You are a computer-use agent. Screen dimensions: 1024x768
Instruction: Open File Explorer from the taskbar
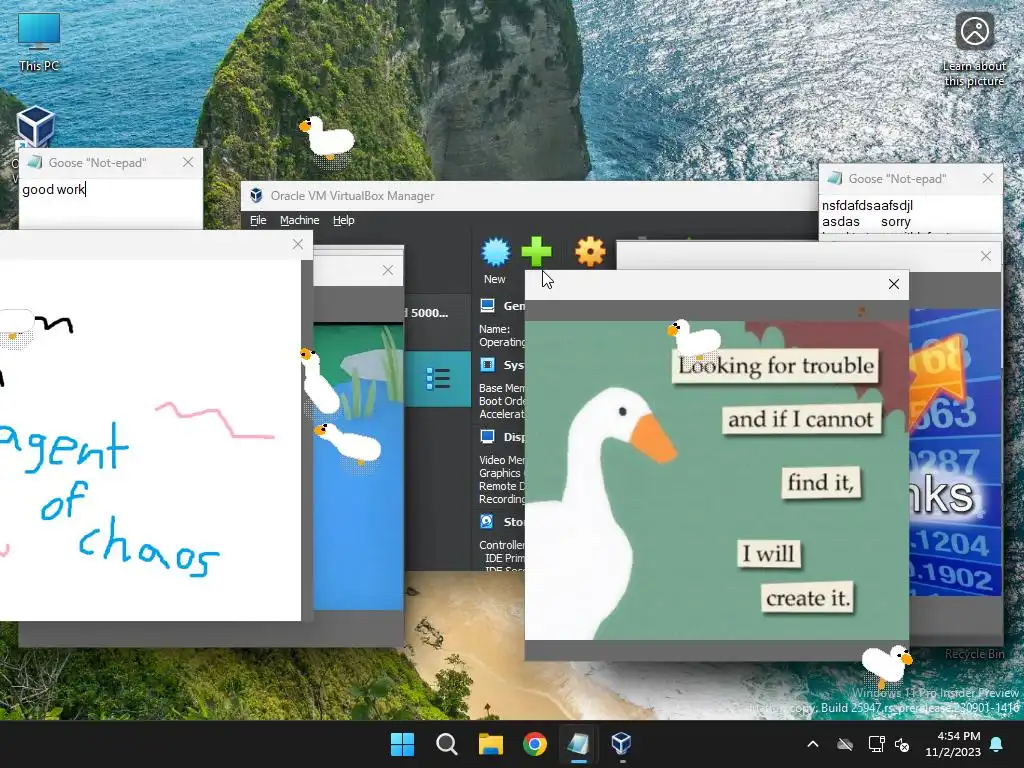[490, 744]
